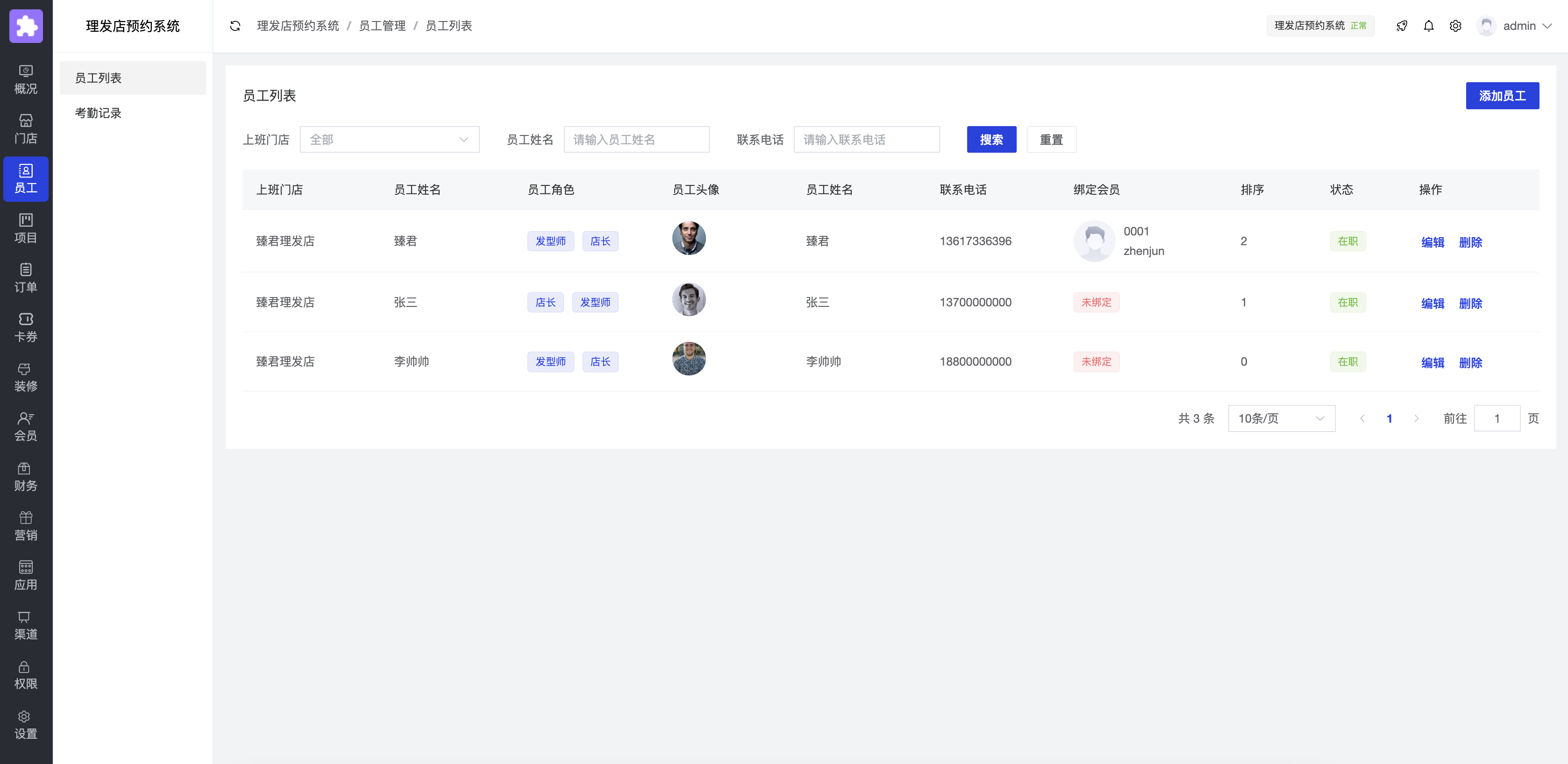
Task: Click phone number 13700000000
Action: click(x=975, y=302)
